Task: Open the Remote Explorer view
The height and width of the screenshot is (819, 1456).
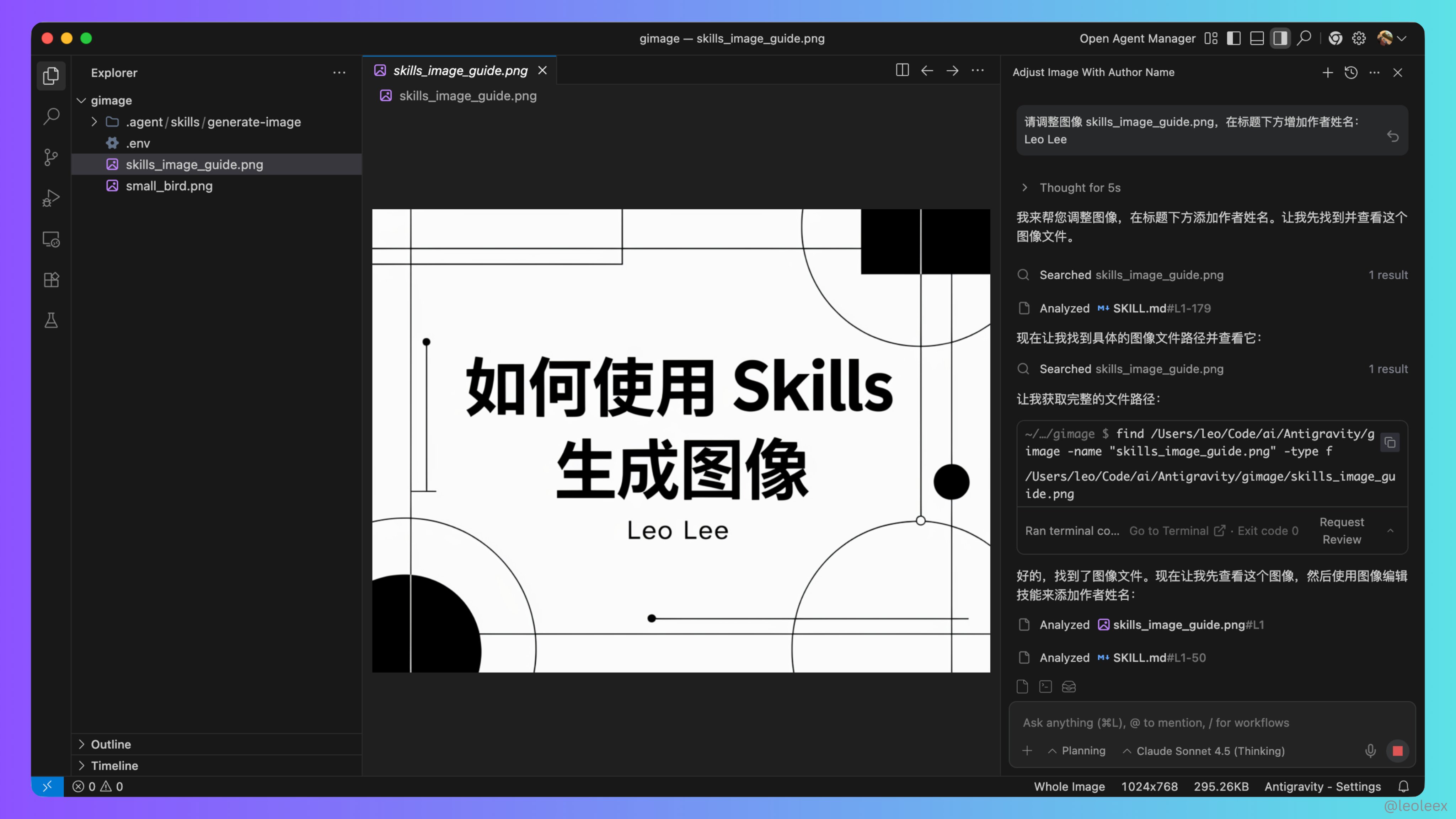Action: click(51, 239)
